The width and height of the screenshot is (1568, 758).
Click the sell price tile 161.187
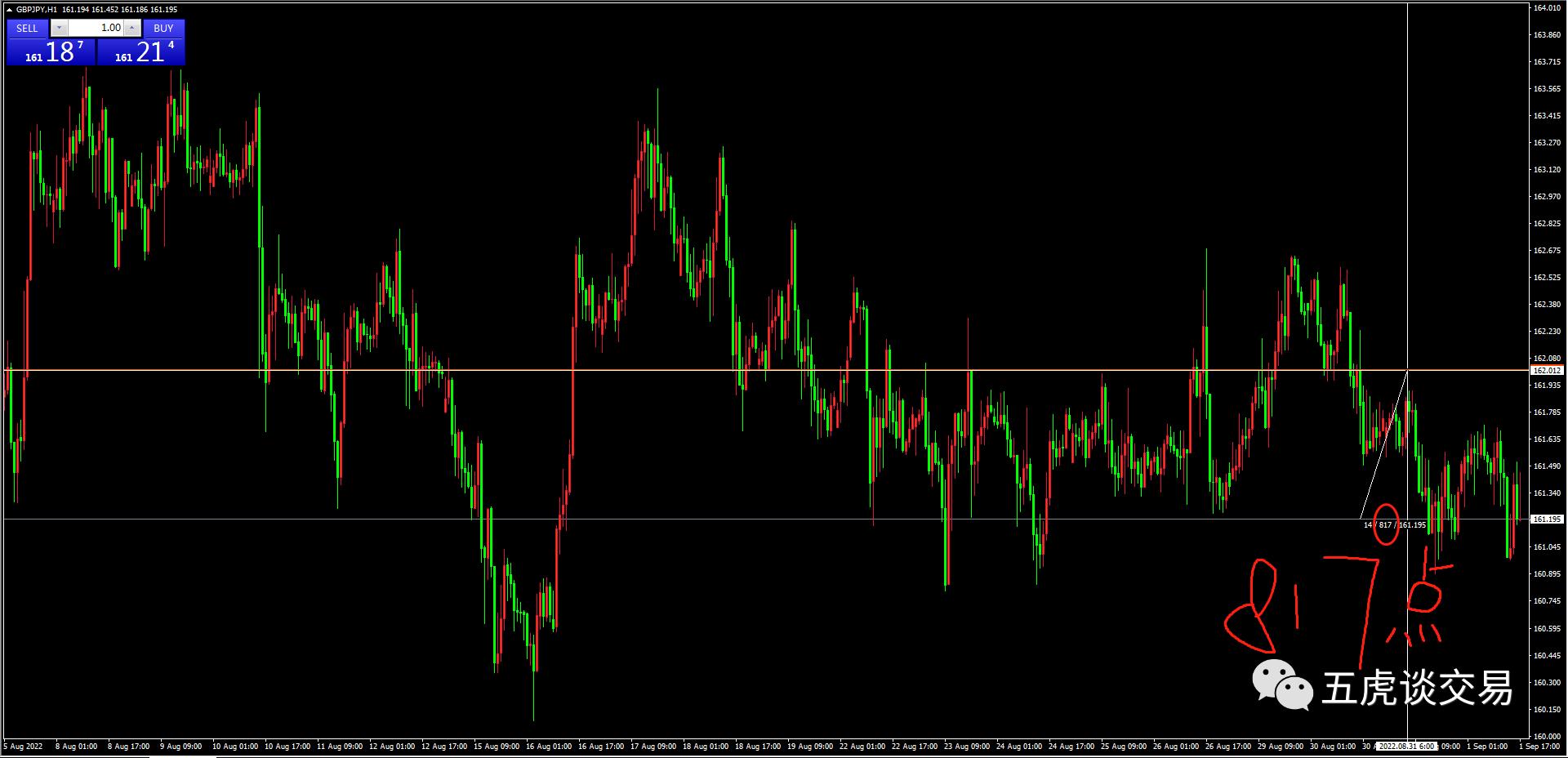tap(51, 51)
